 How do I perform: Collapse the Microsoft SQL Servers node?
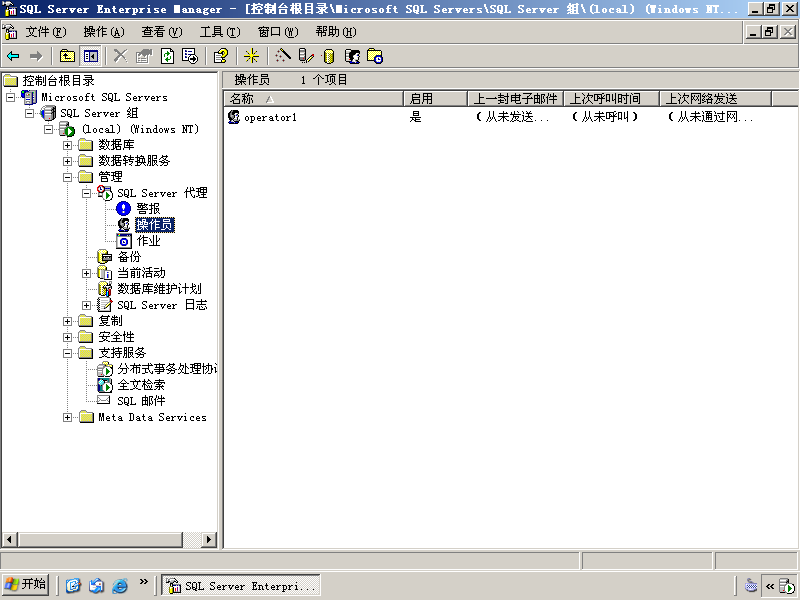click(x=11, y=97)
